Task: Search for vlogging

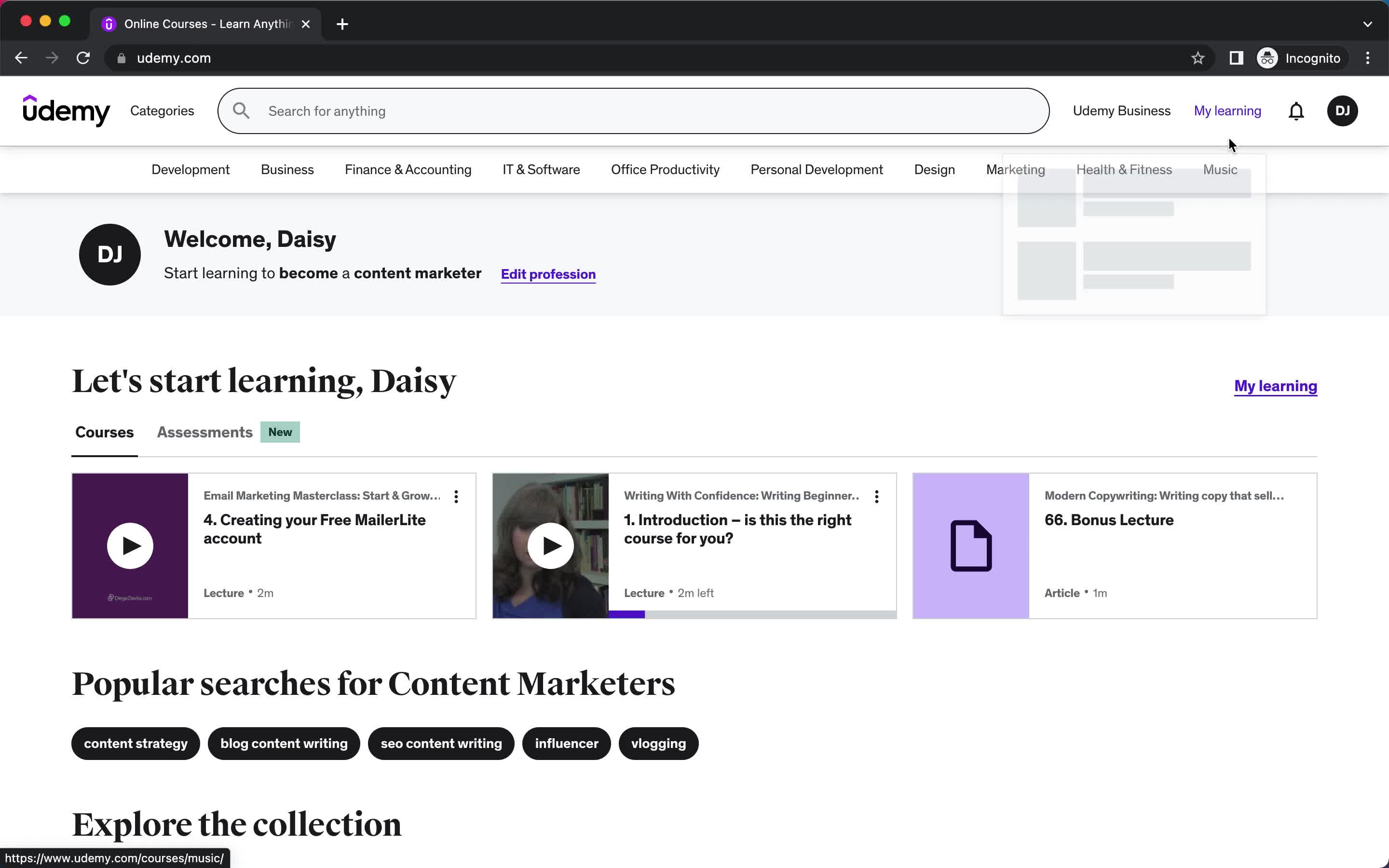Action: point(658,744)
